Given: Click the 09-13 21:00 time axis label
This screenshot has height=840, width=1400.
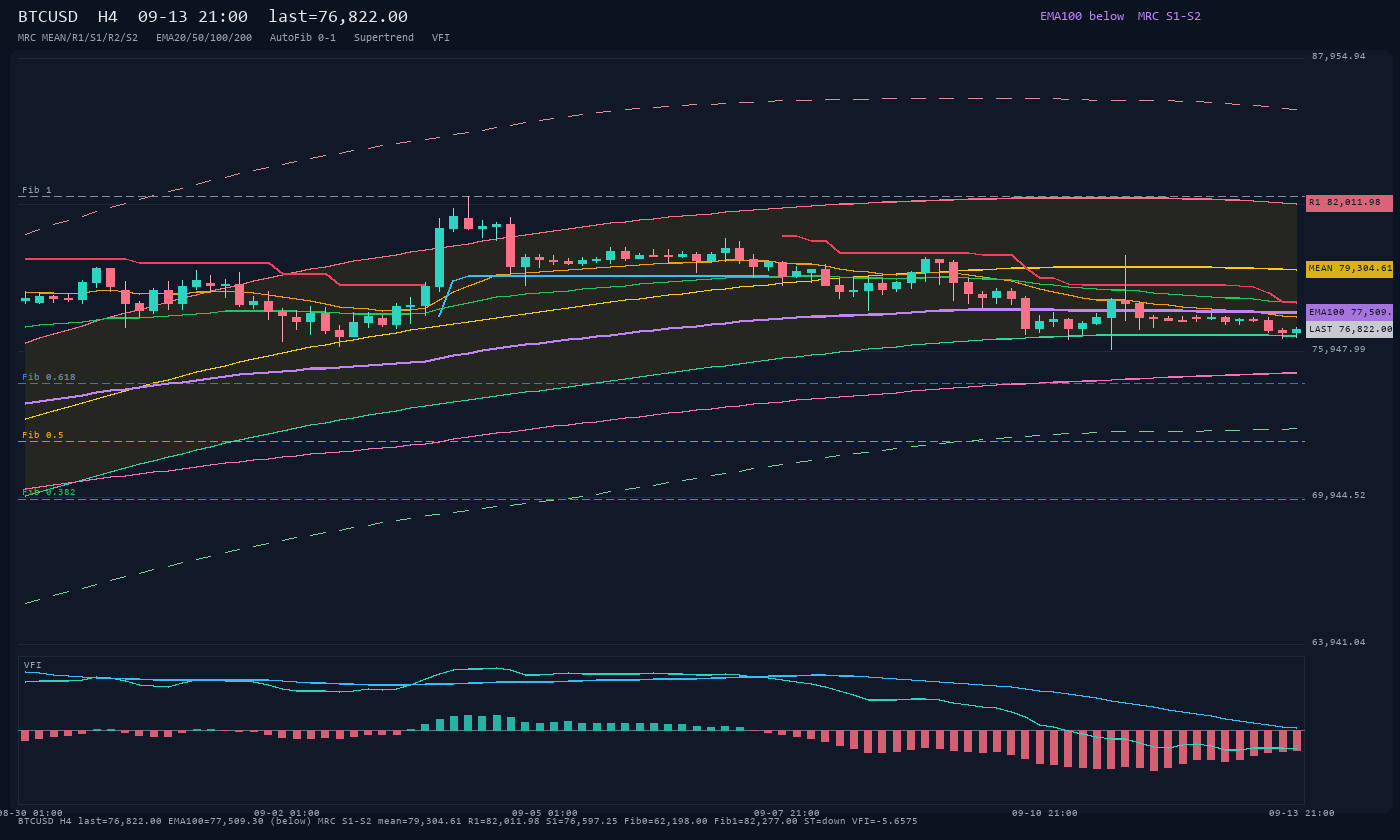Looking at the screenshot, I should [x=1302, y=813].
